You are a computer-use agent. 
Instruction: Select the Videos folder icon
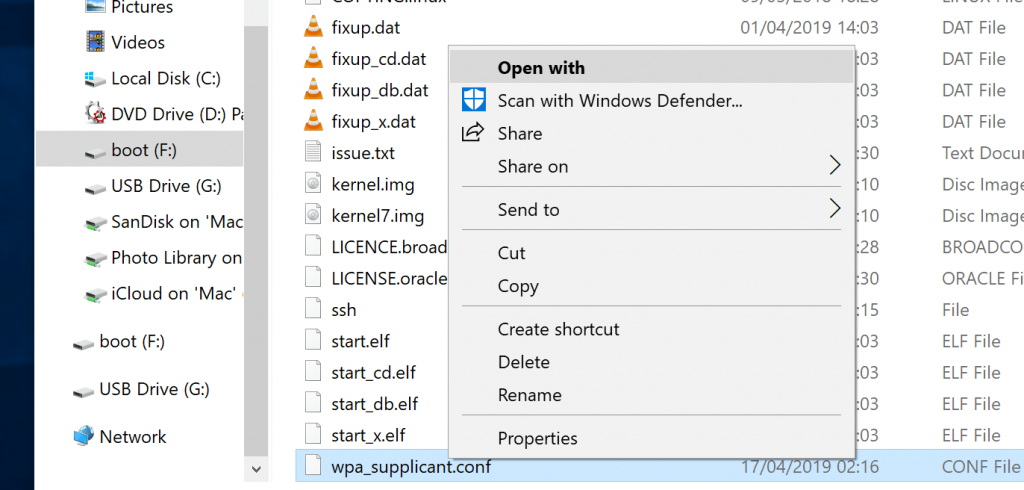[96, 42]
